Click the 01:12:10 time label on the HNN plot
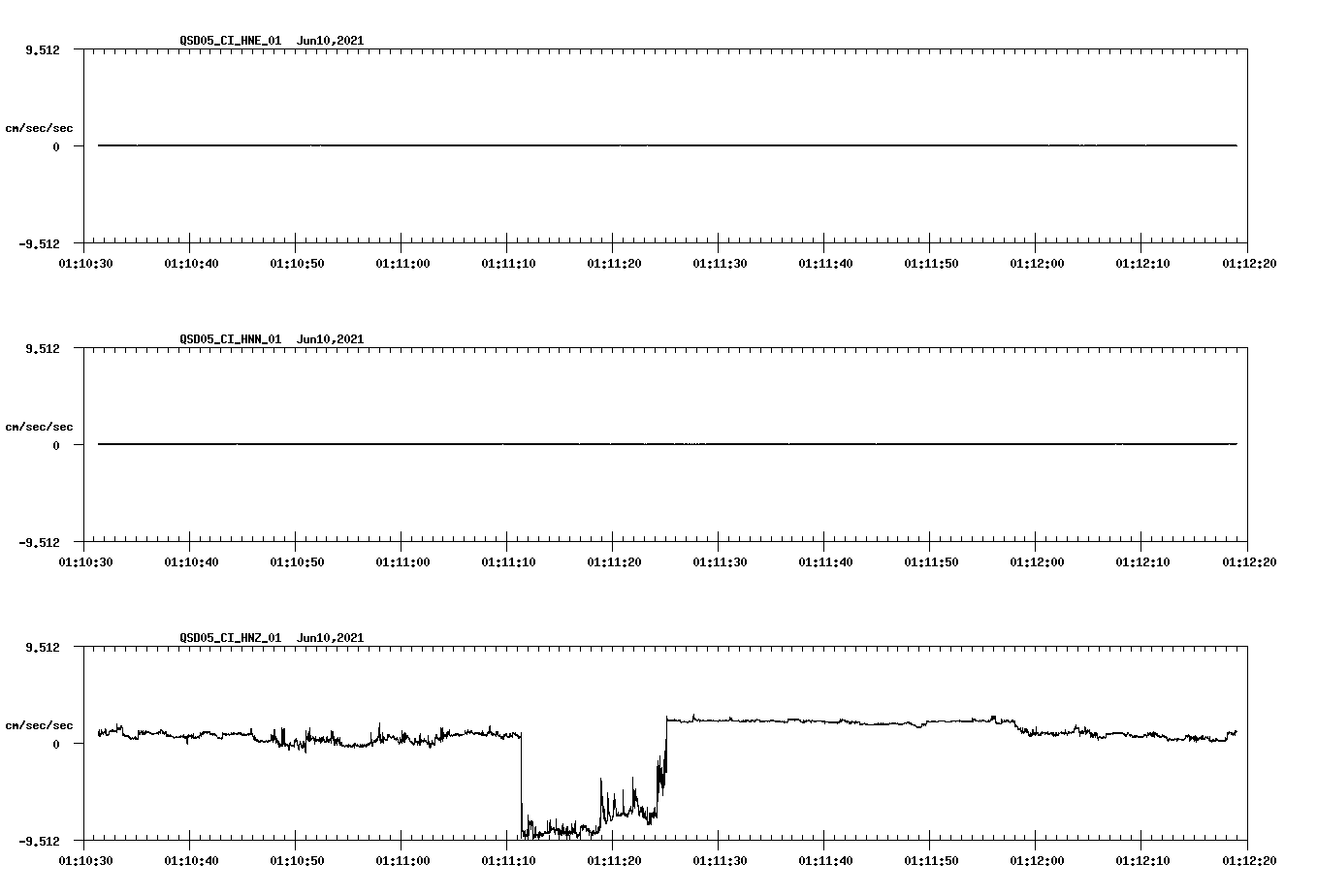Image resolution: width=1317 pixels, height=896 pixels. click(x=1141, y=562)
